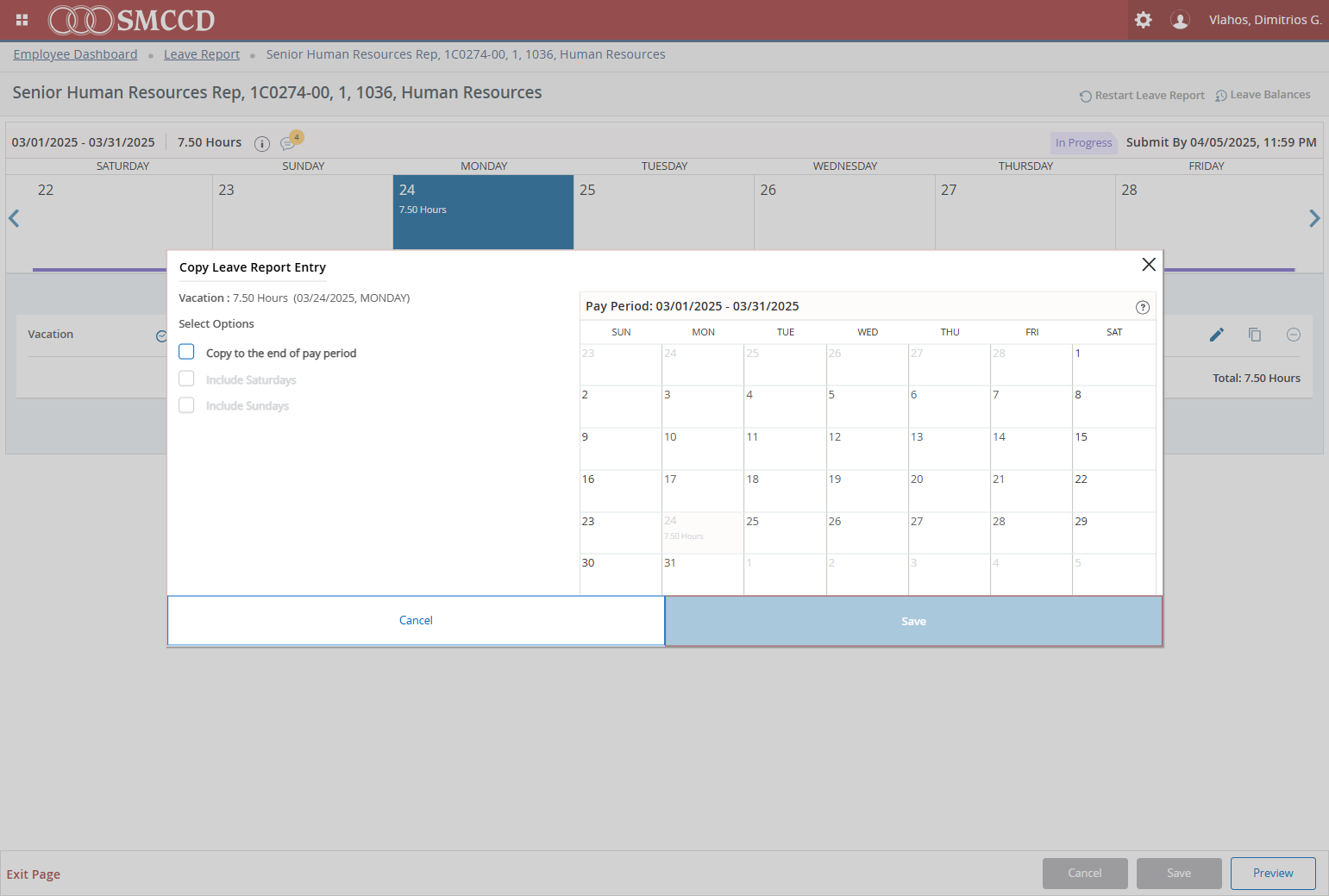Go to next week with right chevron
This screenshot has height=896, width=1329.
tap(1314, 218)
